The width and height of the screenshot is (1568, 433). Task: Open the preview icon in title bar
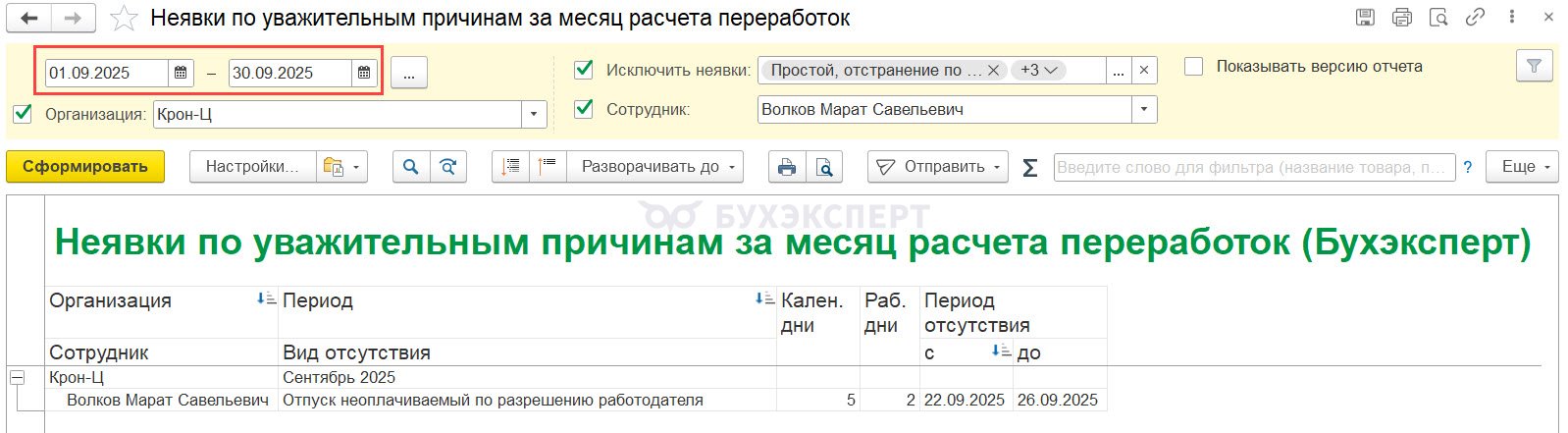[x=1438, y=18]
